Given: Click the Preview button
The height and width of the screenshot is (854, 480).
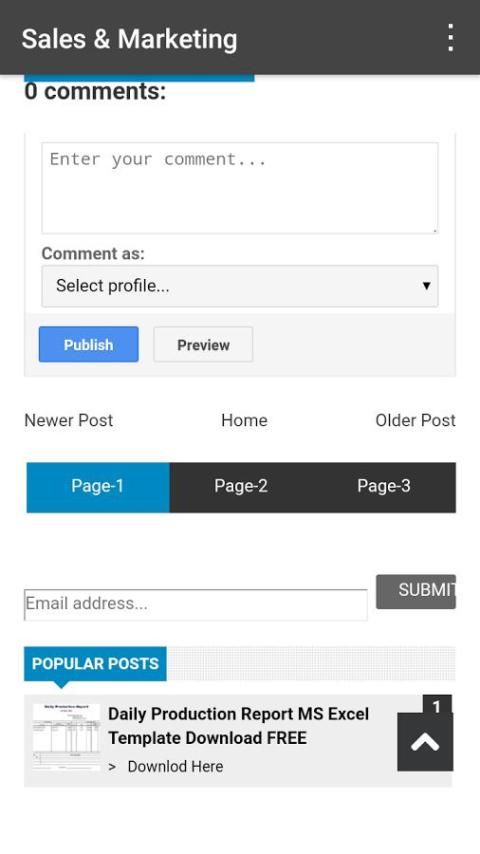Looking at the screenshot, I should [x=203, y=344].
